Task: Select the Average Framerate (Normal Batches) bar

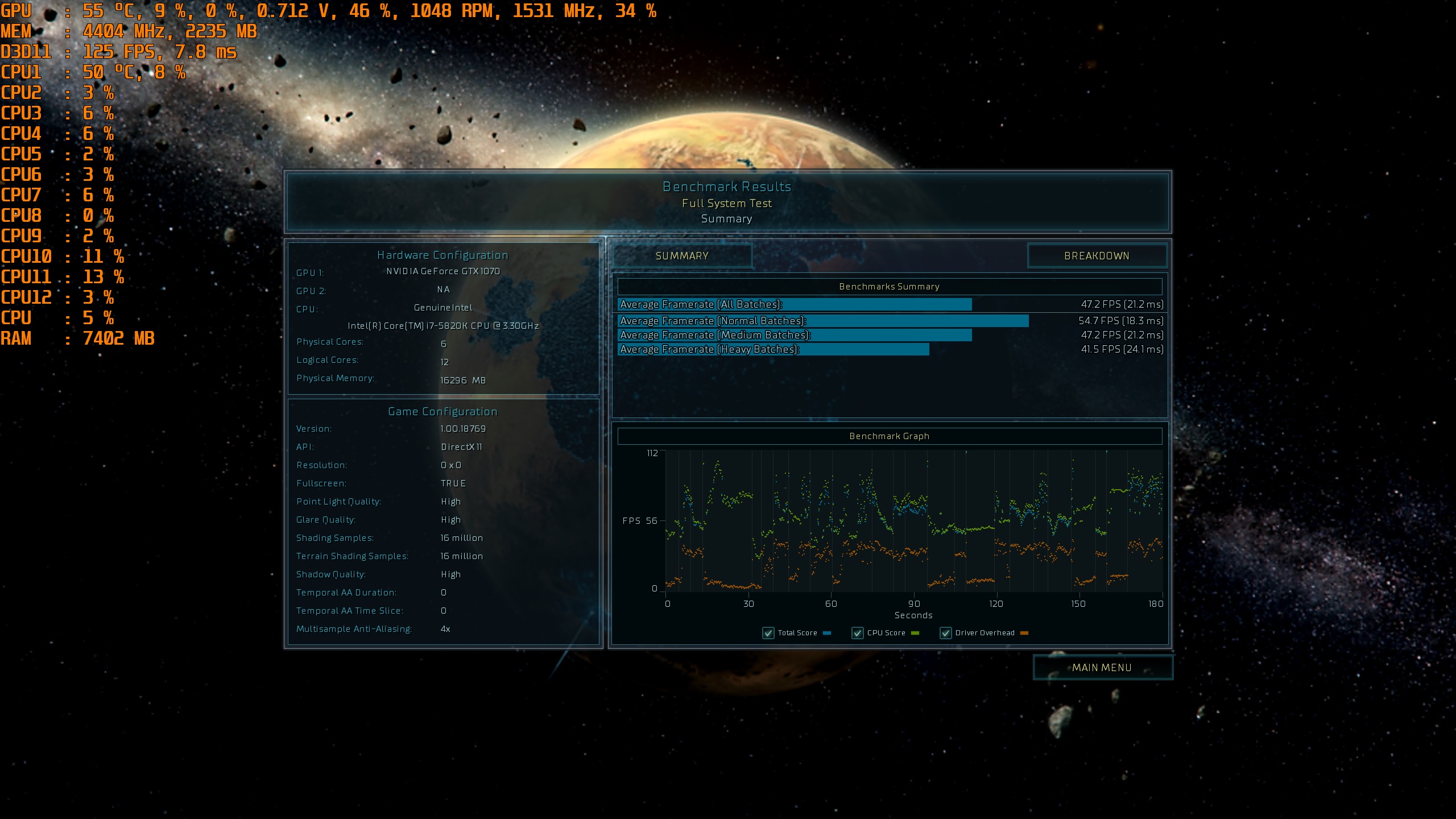Action: coord(824,321)
